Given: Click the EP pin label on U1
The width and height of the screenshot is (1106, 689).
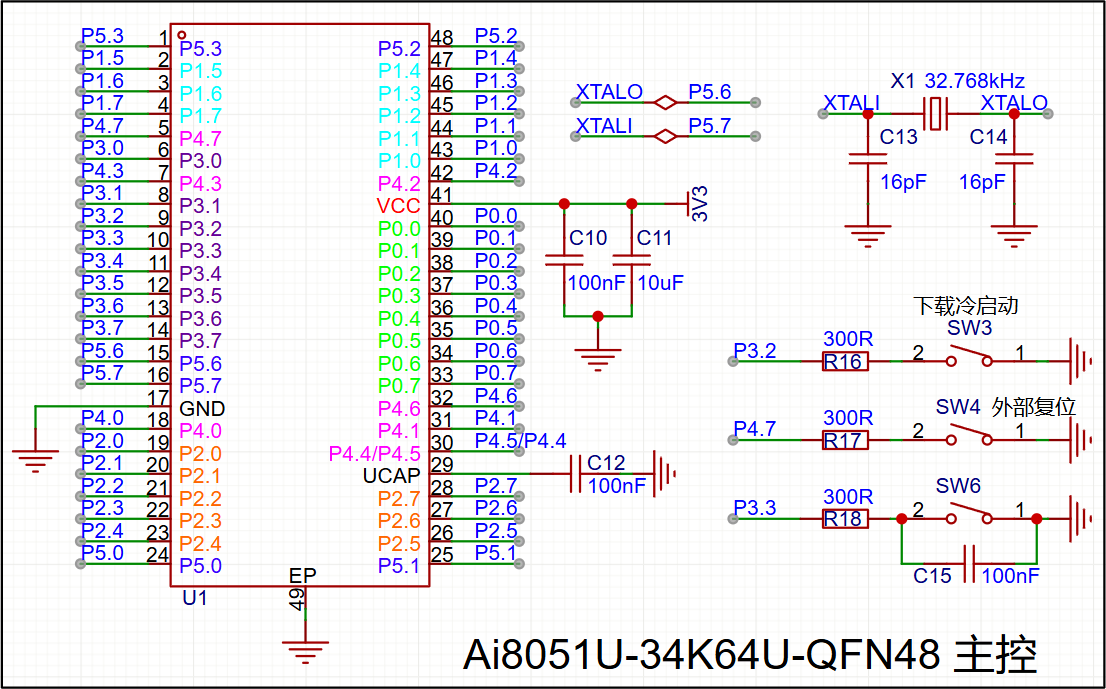Looking at the screenshot, I should tap(303, 575).
